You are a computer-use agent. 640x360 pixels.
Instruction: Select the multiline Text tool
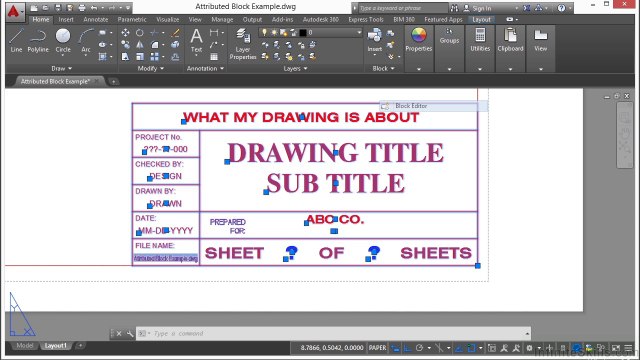[x=196, y=40]
